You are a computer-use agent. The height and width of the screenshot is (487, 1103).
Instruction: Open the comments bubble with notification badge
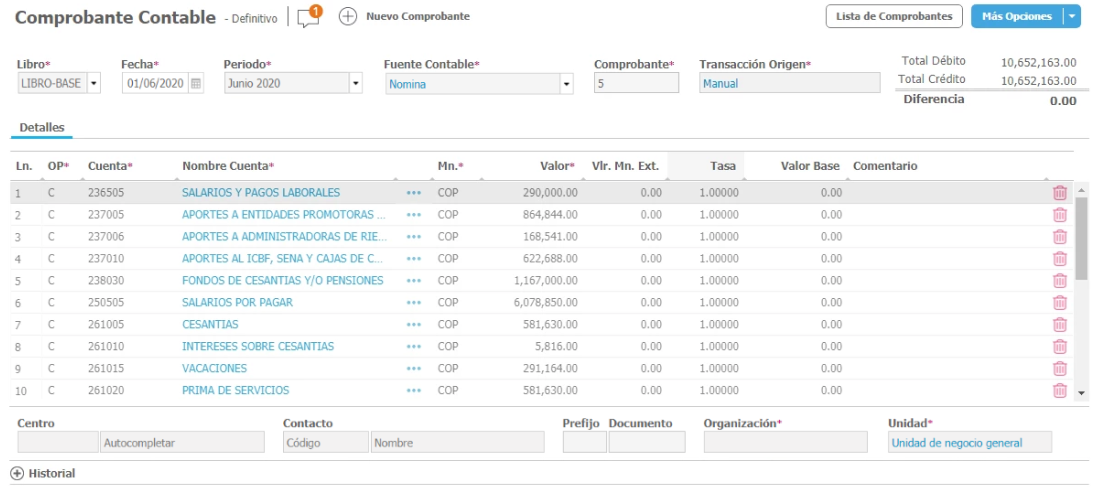[309, 18]
